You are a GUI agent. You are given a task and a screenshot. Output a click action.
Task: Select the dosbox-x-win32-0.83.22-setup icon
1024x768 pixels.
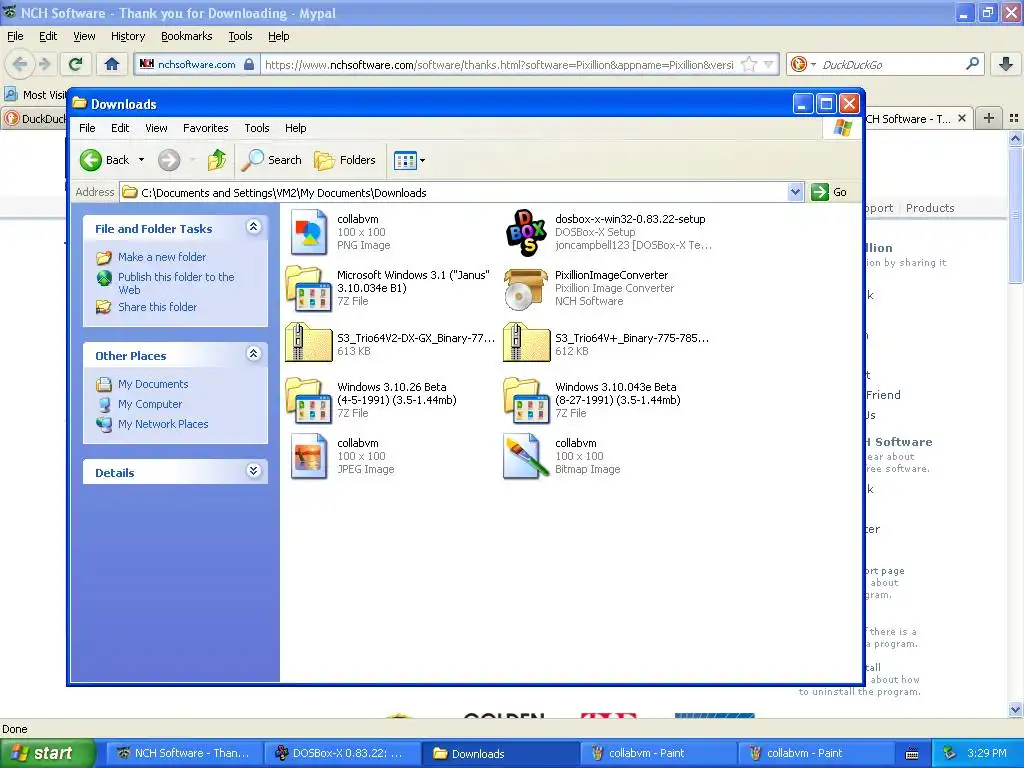point(526,232)
